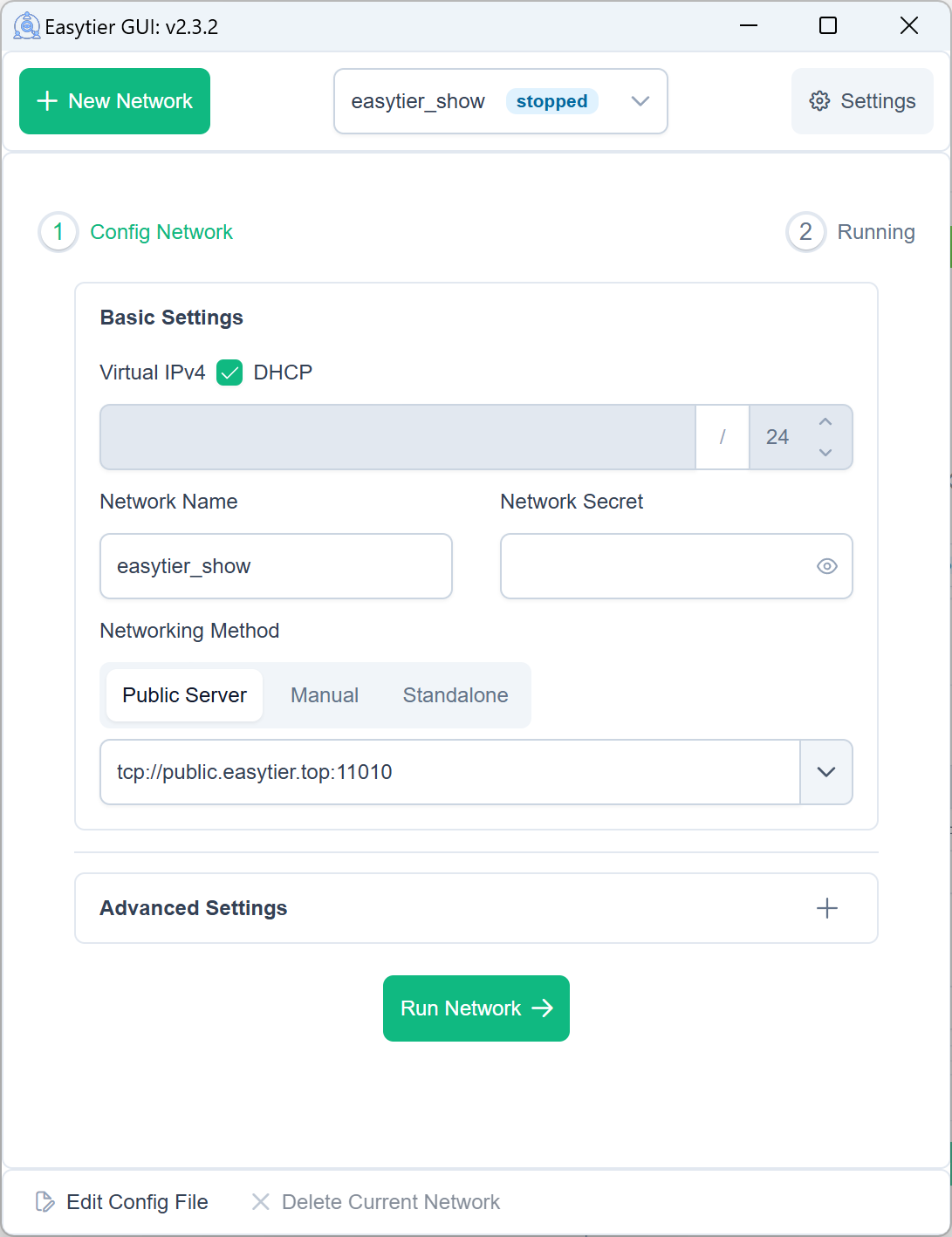Screen dimensions: 952x1237
Task: Disable DHCP for Virtual IPv4
Action: tap(229, 372)
